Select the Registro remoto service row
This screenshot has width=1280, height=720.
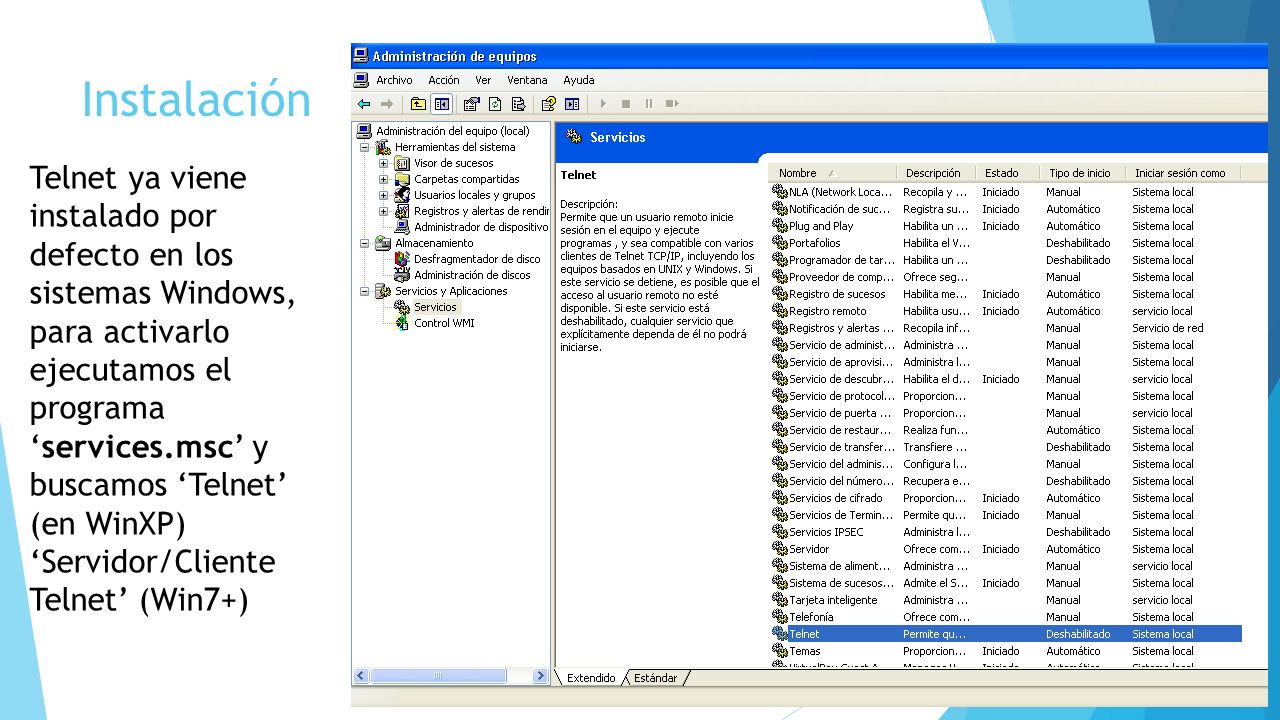click(1006, 311)
